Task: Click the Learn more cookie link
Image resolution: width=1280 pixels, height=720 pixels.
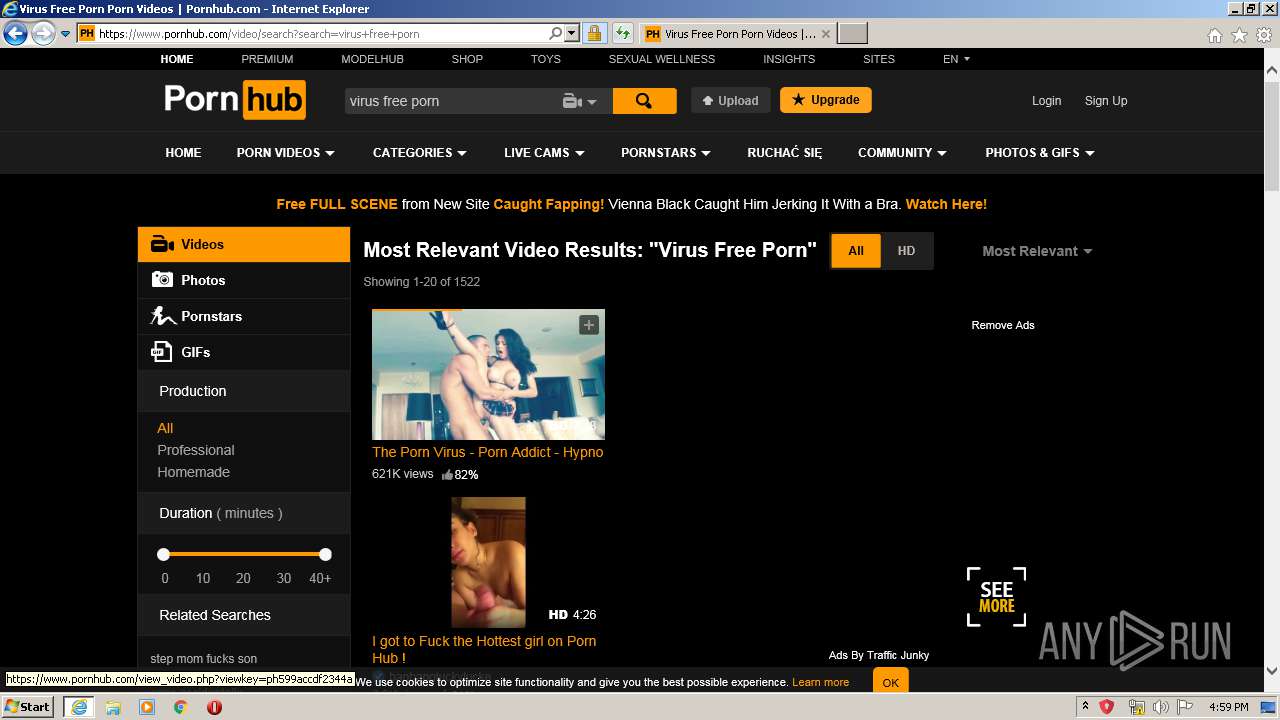Action: pos(820,682)
